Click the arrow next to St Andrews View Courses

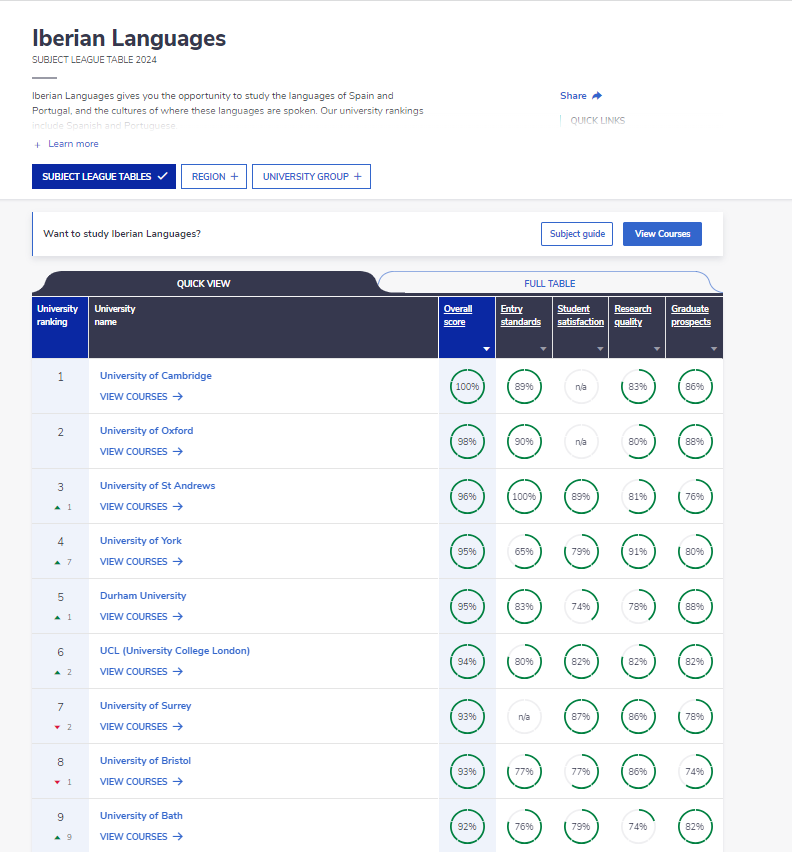click(178, 506)
